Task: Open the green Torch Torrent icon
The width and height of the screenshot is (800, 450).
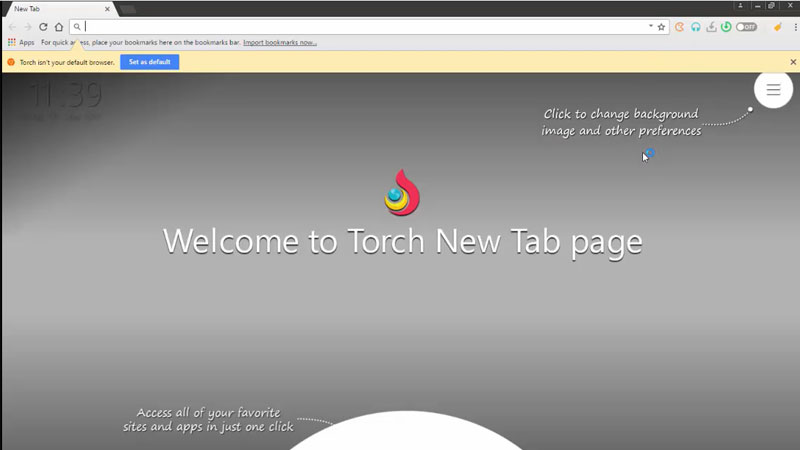Action: (x=726, y=27)
